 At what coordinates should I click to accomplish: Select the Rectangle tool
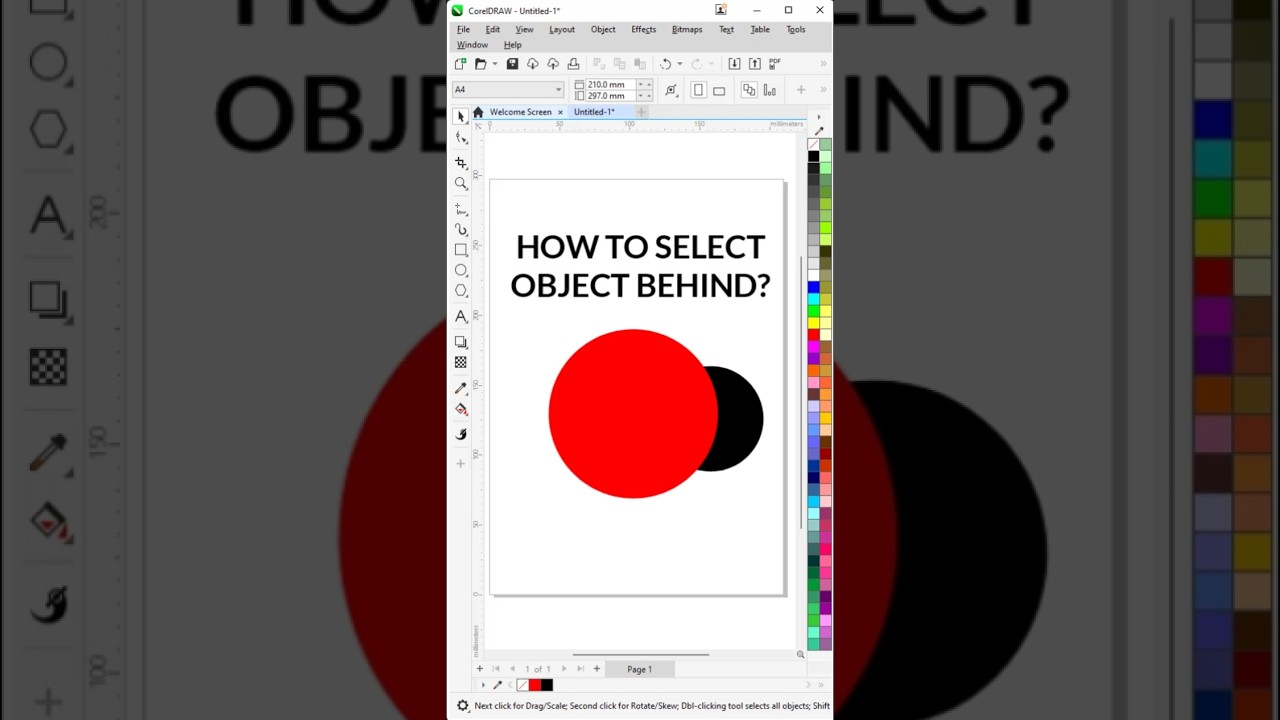click(x=461, y=250)
